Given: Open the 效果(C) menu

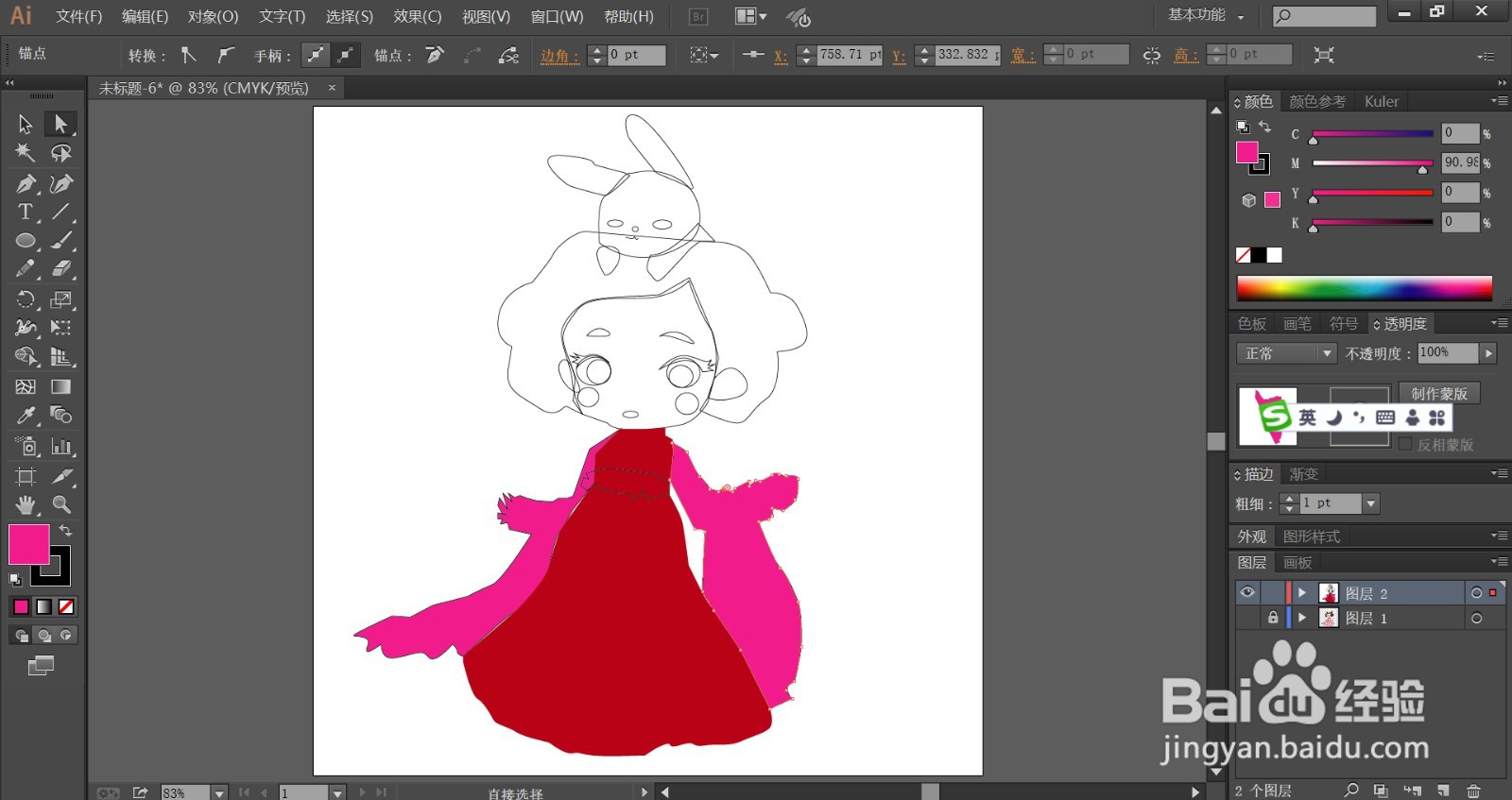Looking at the screenshot, I should tap(418, 16).
